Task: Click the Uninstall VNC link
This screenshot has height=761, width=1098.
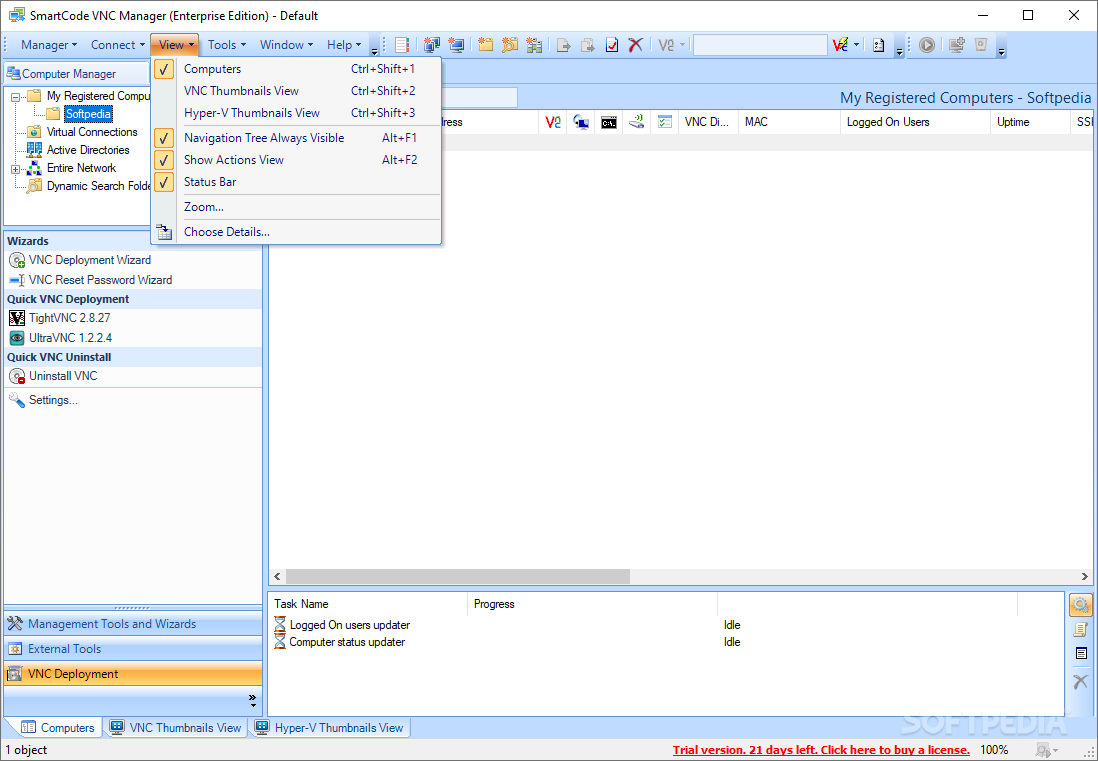Action: (x=53, y=376)
